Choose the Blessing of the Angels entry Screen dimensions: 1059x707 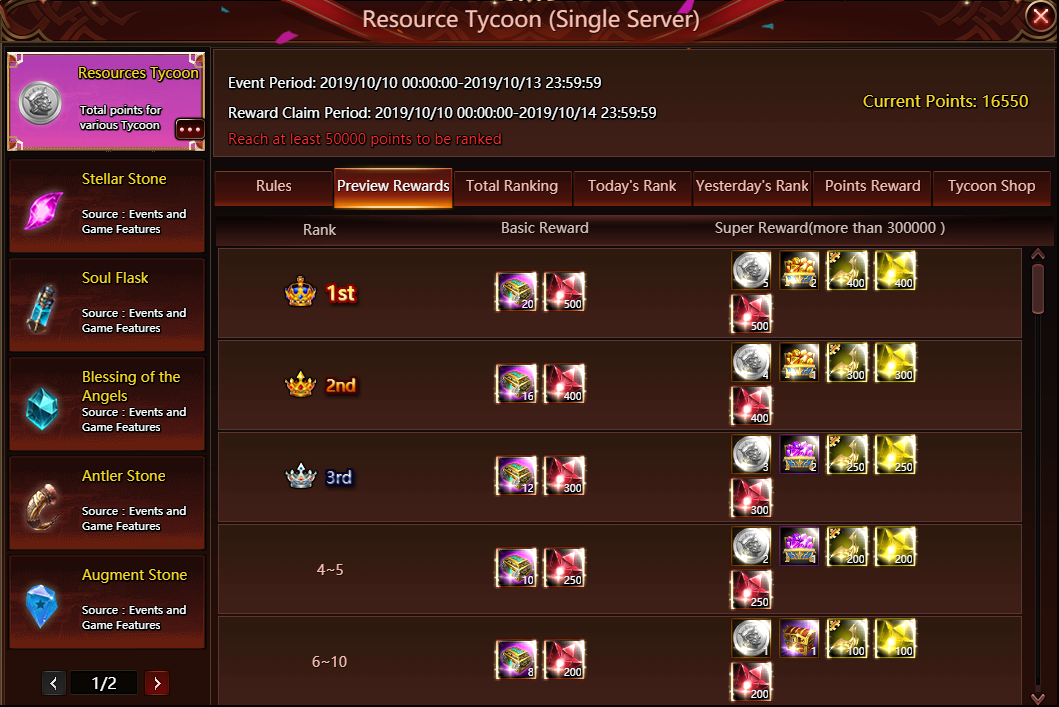107,404
